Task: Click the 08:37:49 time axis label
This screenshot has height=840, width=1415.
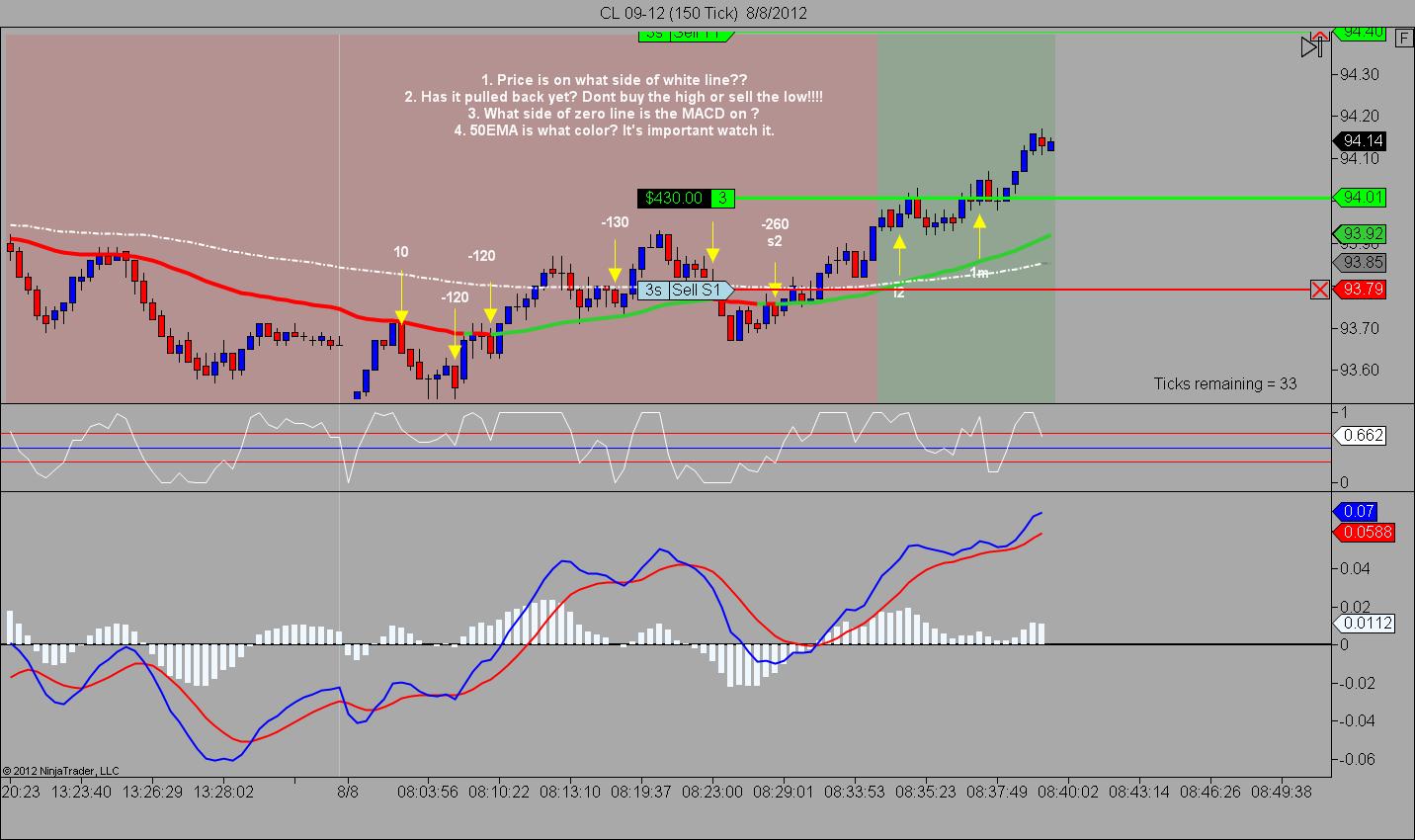Action: point(997,792)
